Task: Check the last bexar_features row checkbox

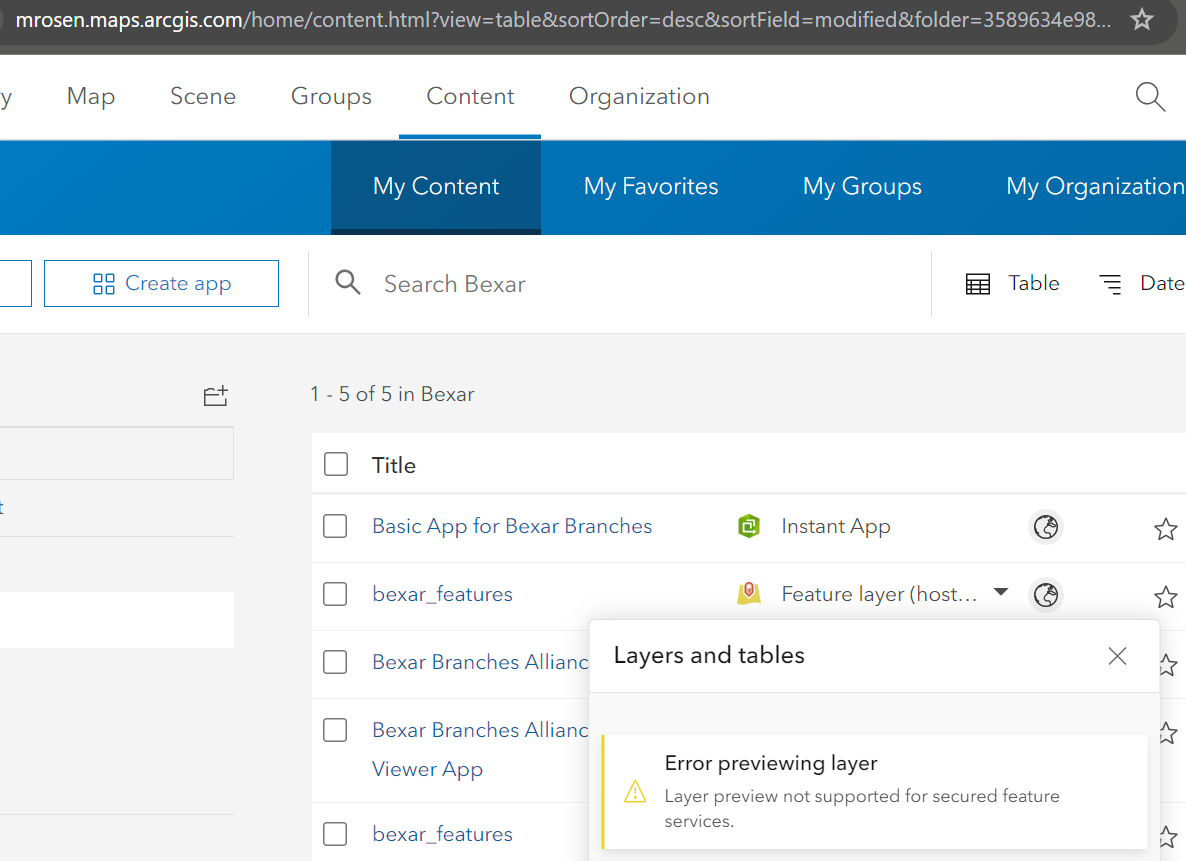Action: pos(335,834)
